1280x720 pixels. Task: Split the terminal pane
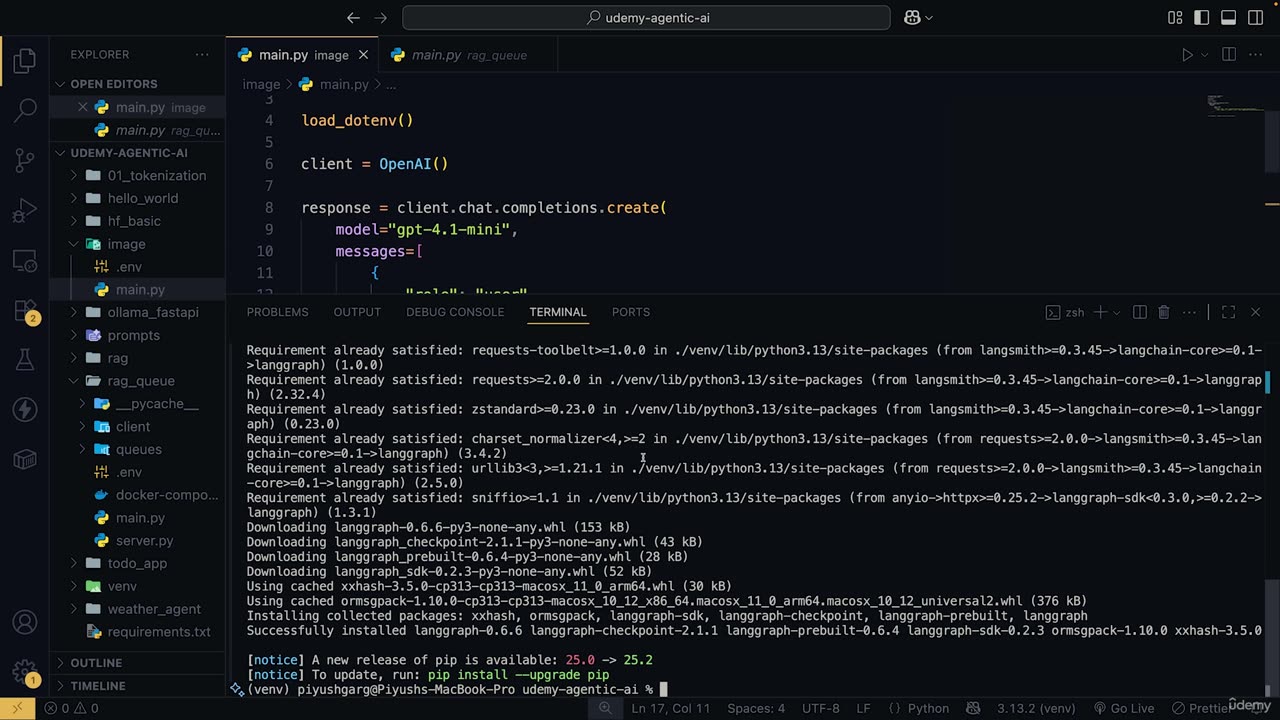coord(1139,312)
